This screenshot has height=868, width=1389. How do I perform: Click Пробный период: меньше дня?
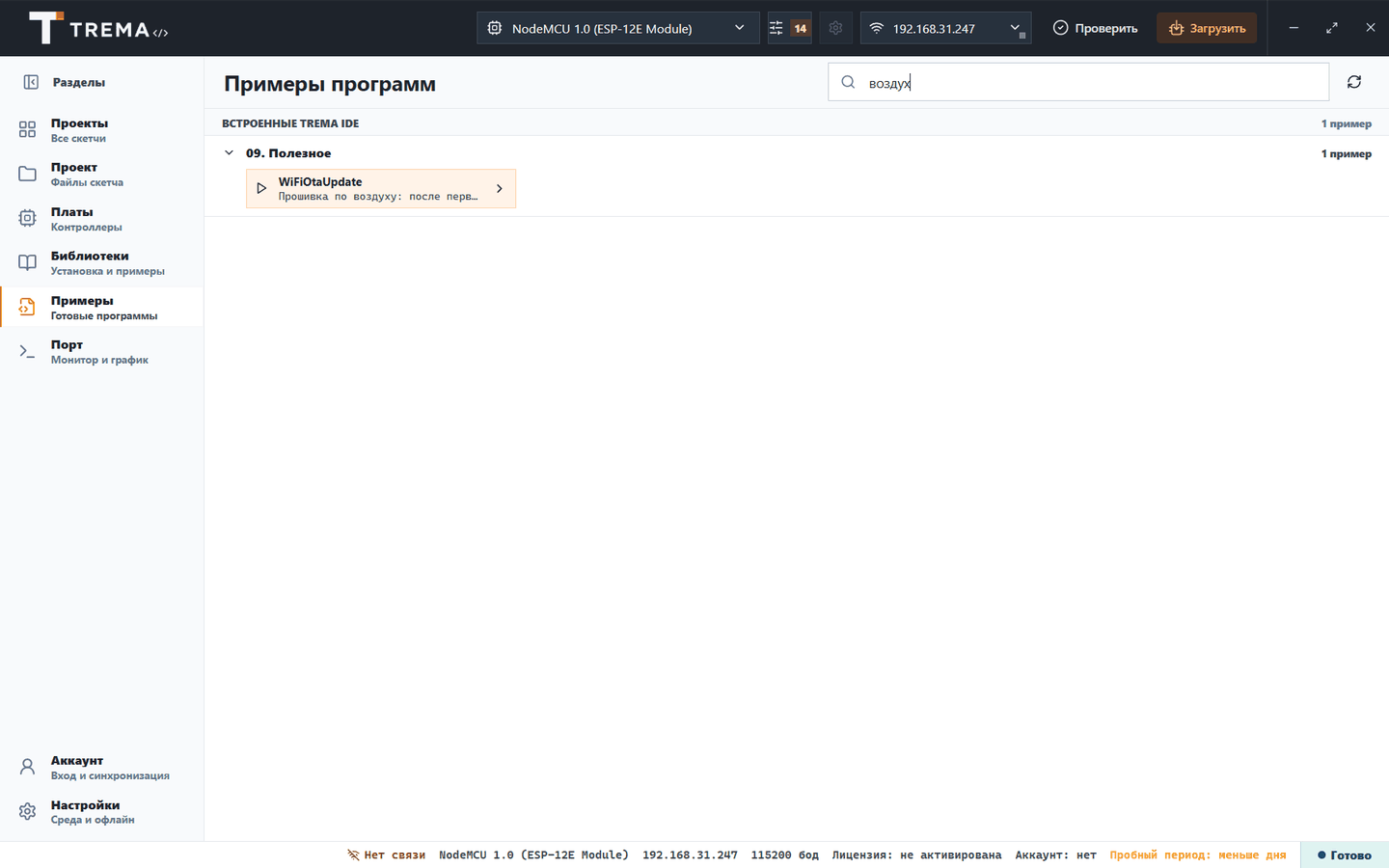point(1198,854)
